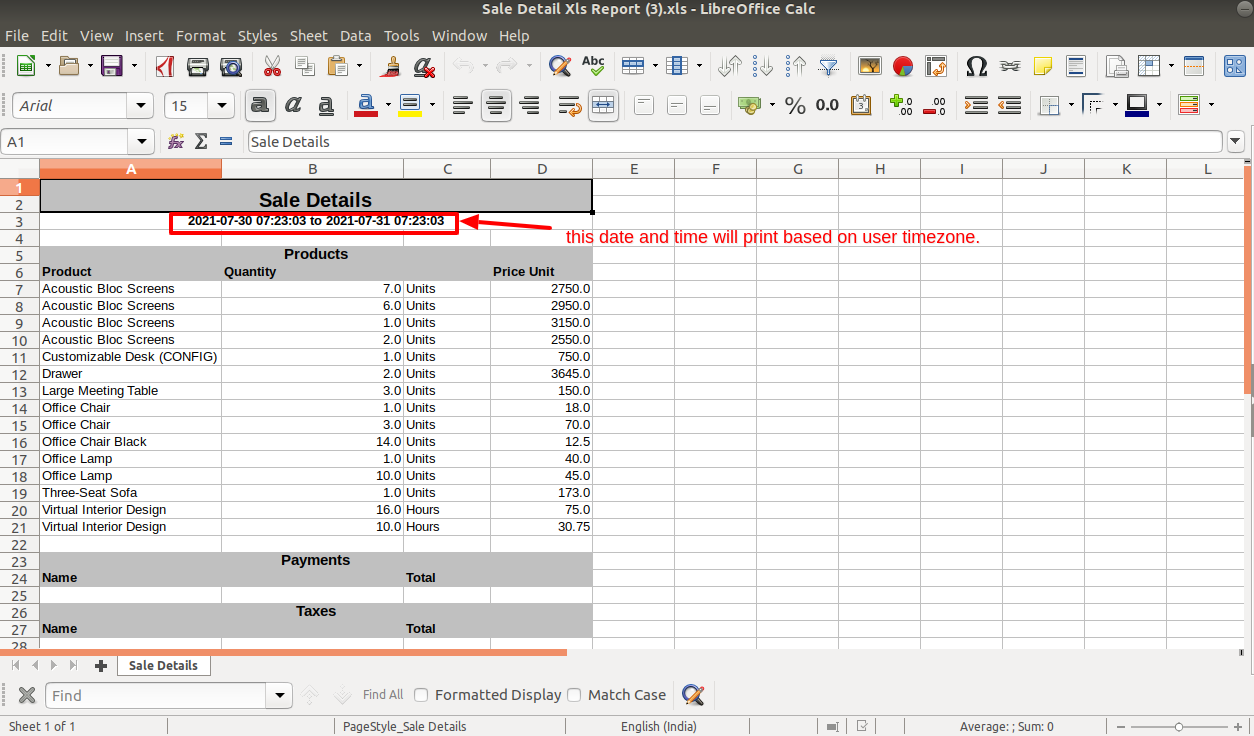Viewport: 1254px width, 736px height.
Task: Insert a comment note
Action: click(x=1043, y=67)
